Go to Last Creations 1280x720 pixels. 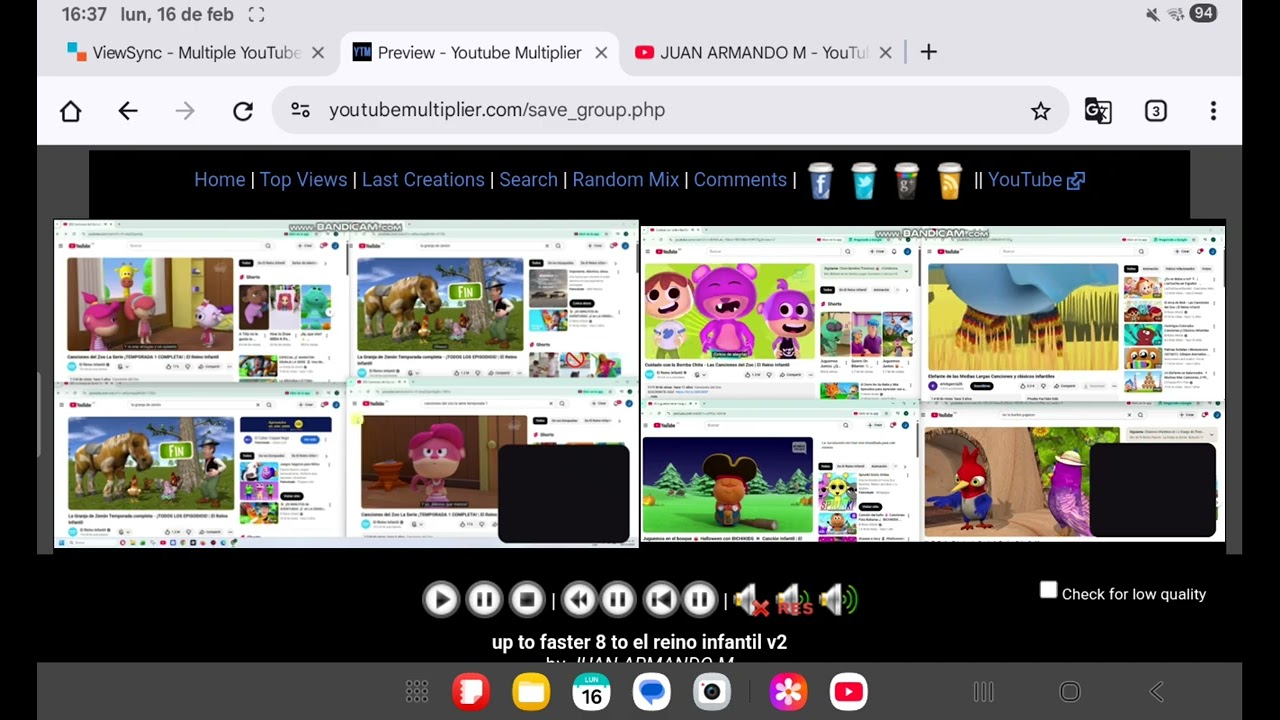click(423, 180)
